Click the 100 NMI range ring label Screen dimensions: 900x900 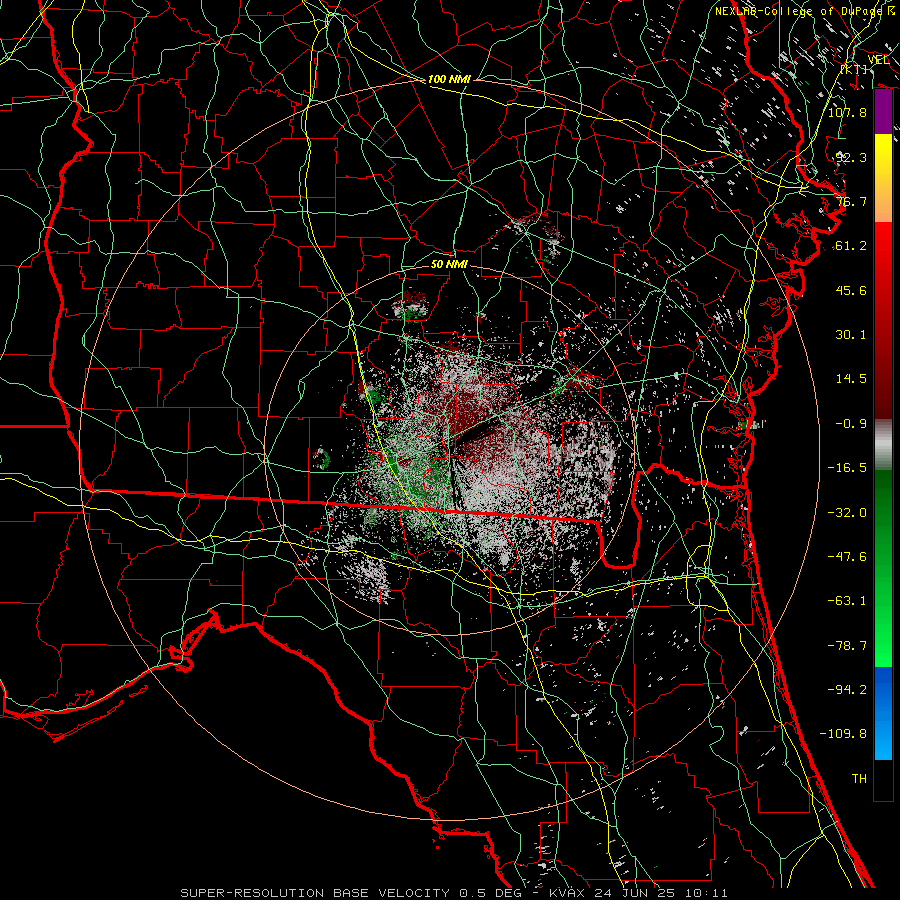449,79
